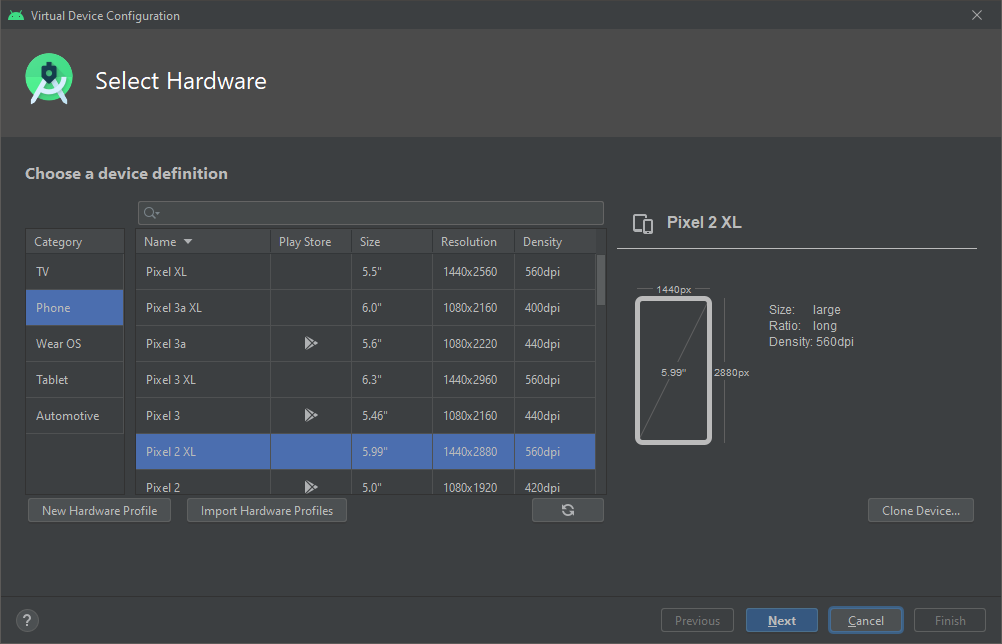Click the Play Store icon for Pixel 3
This screenshot has width=1002, height=644.
[310, 415]
